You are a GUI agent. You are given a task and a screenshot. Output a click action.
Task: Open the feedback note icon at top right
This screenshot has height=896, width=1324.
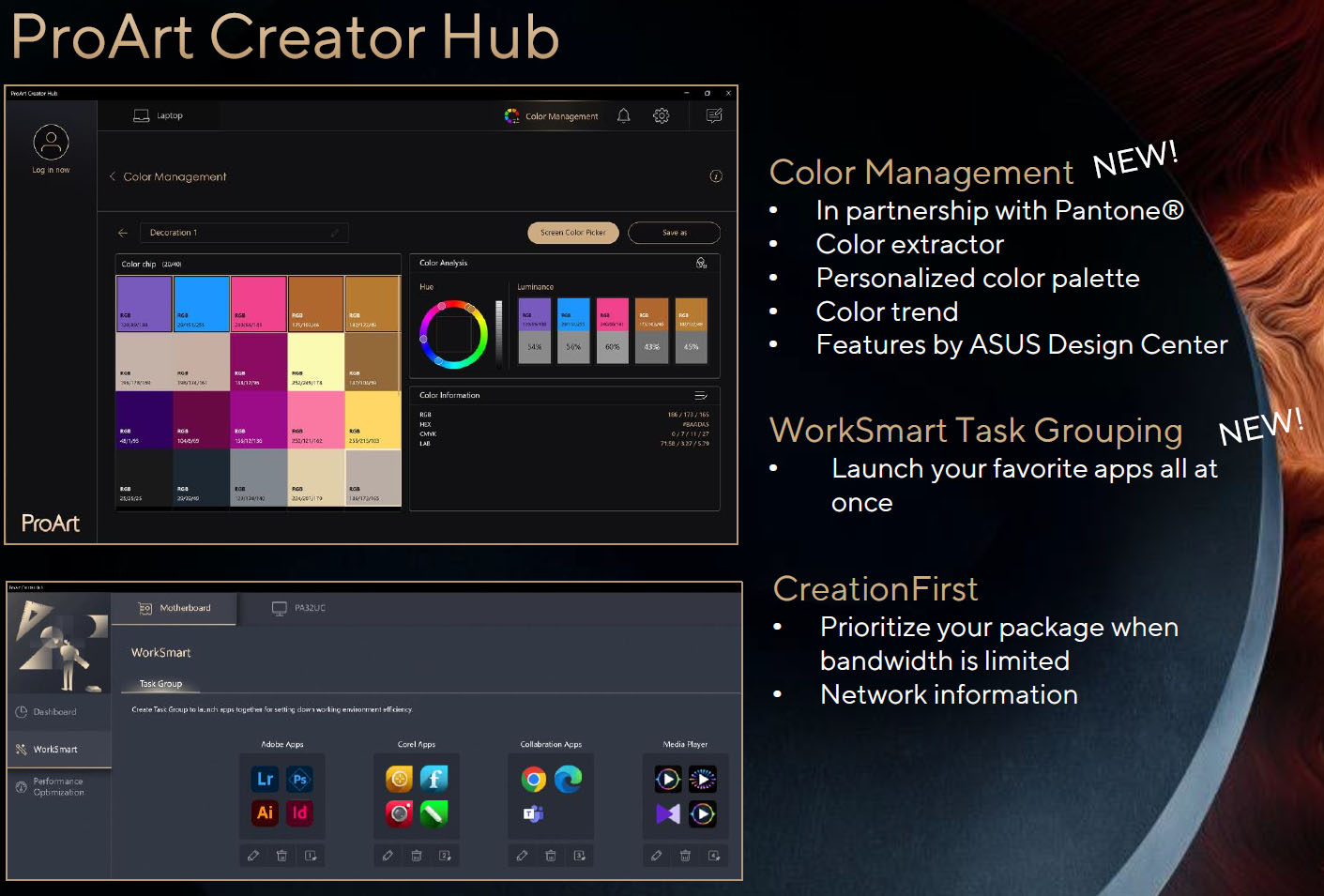point(714,115)
